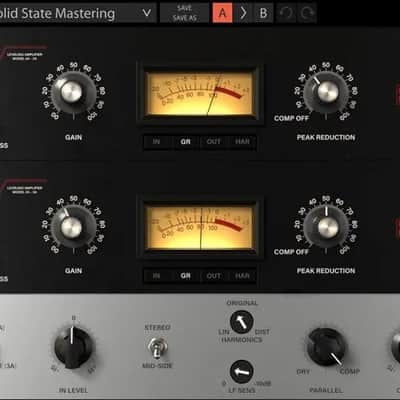Viewport: 400px width, 400px height.
Task: Select the B comparison slot
Action: coord(263,13)
